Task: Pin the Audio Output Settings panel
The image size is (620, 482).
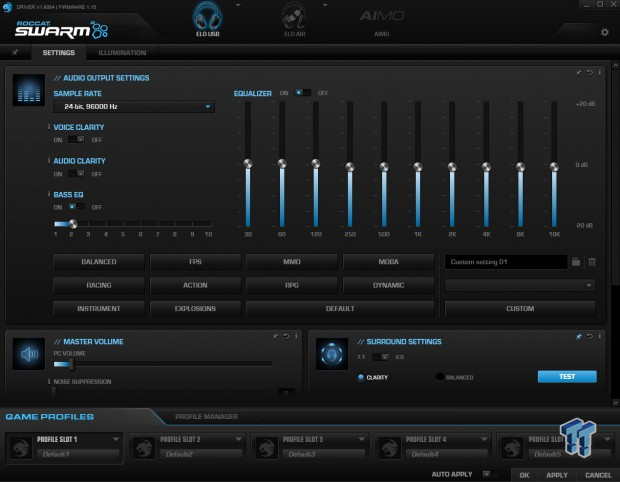Action: click(578, 72)
